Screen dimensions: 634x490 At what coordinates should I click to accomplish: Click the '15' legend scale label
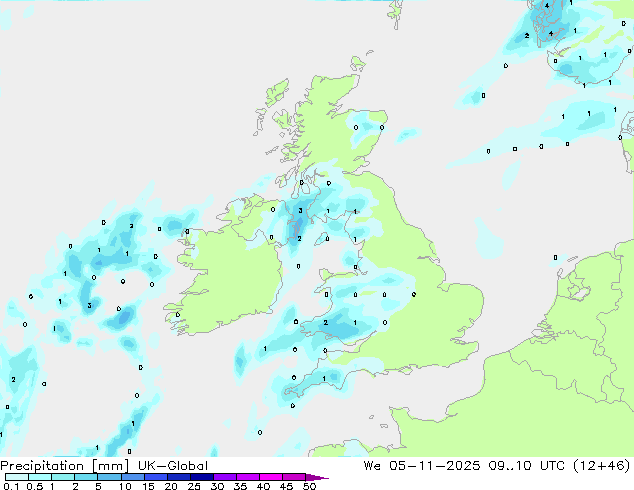click(x=148, y=486)
